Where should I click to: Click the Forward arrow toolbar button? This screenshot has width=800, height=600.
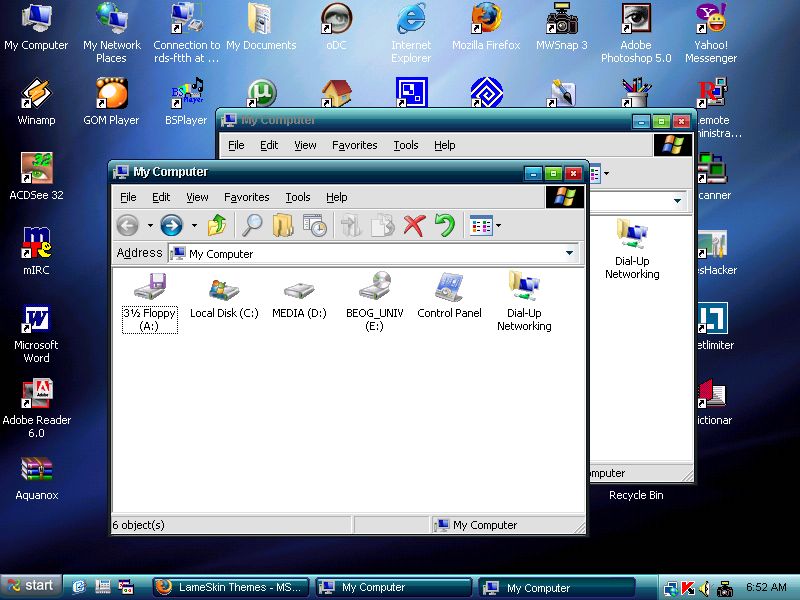[171, 225]
